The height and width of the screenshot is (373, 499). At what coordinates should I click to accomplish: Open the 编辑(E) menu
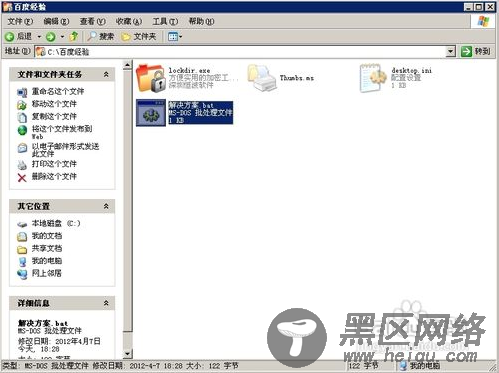pos(56,22)
